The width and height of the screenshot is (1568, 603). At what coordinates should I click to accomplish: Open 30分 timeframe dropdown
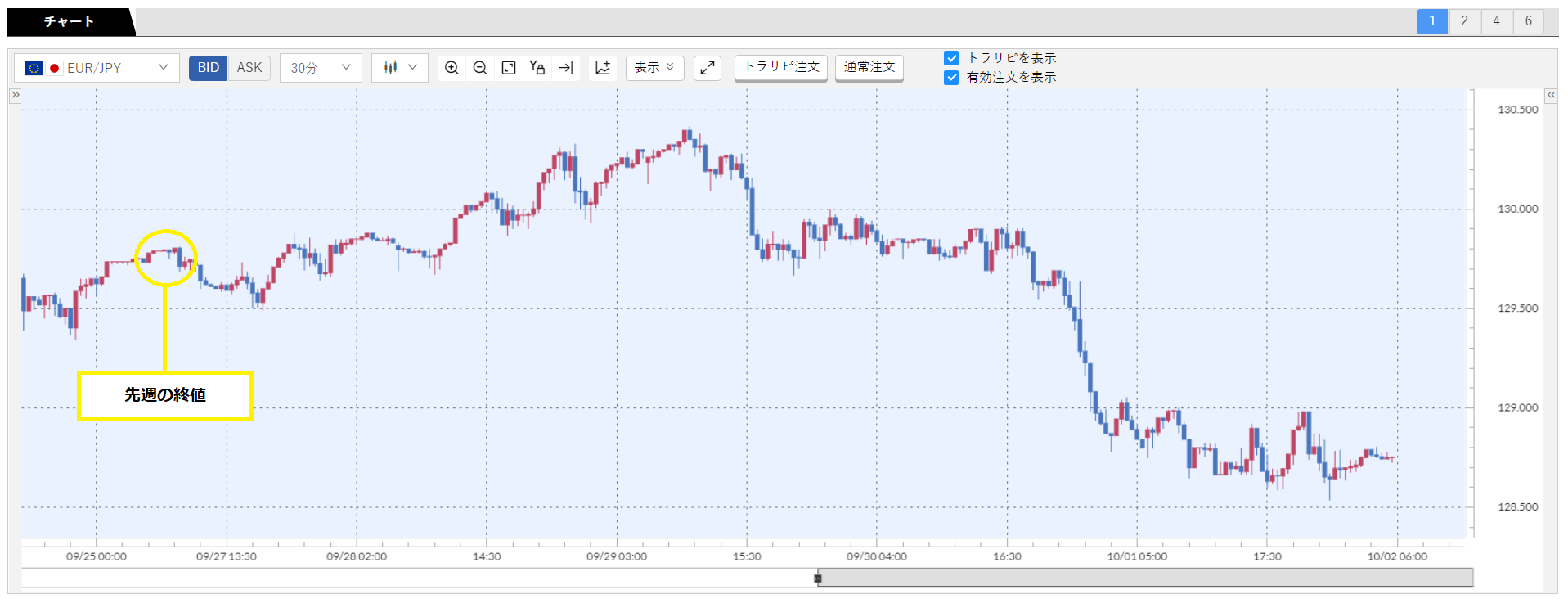321,68
